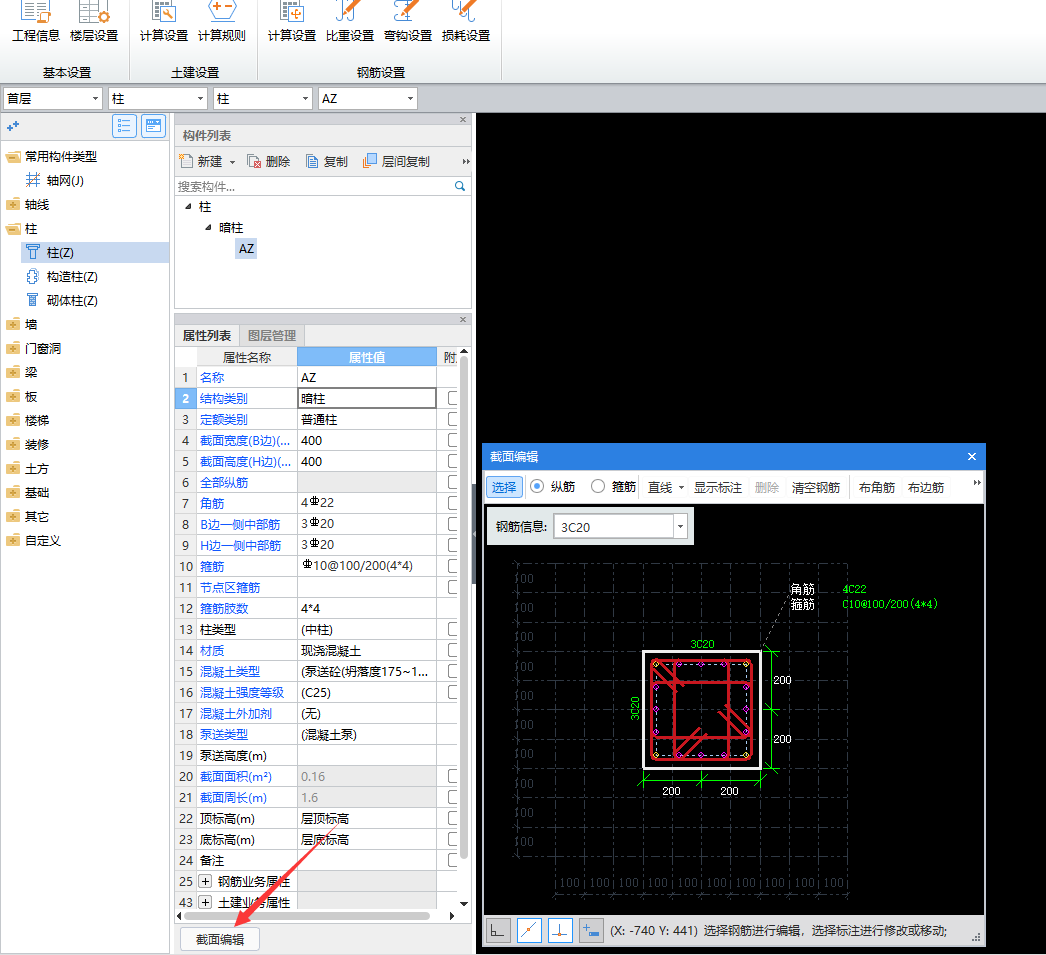Open the AZ component dropdown
This screenshot has width=1046, height=955.
tap(368, 99)
